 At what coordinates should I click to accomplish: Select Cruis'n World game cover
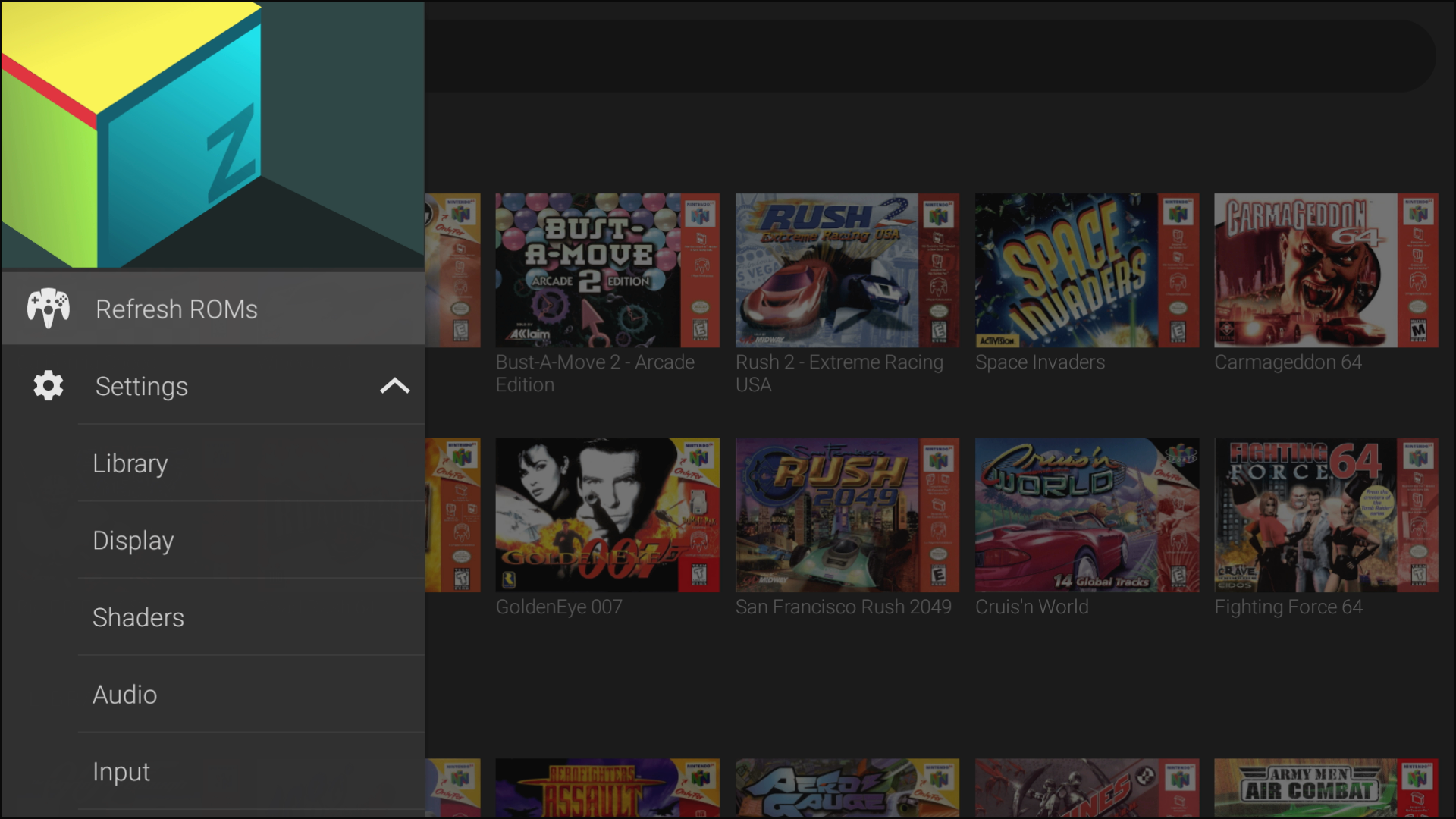[x=1087, y=516]
